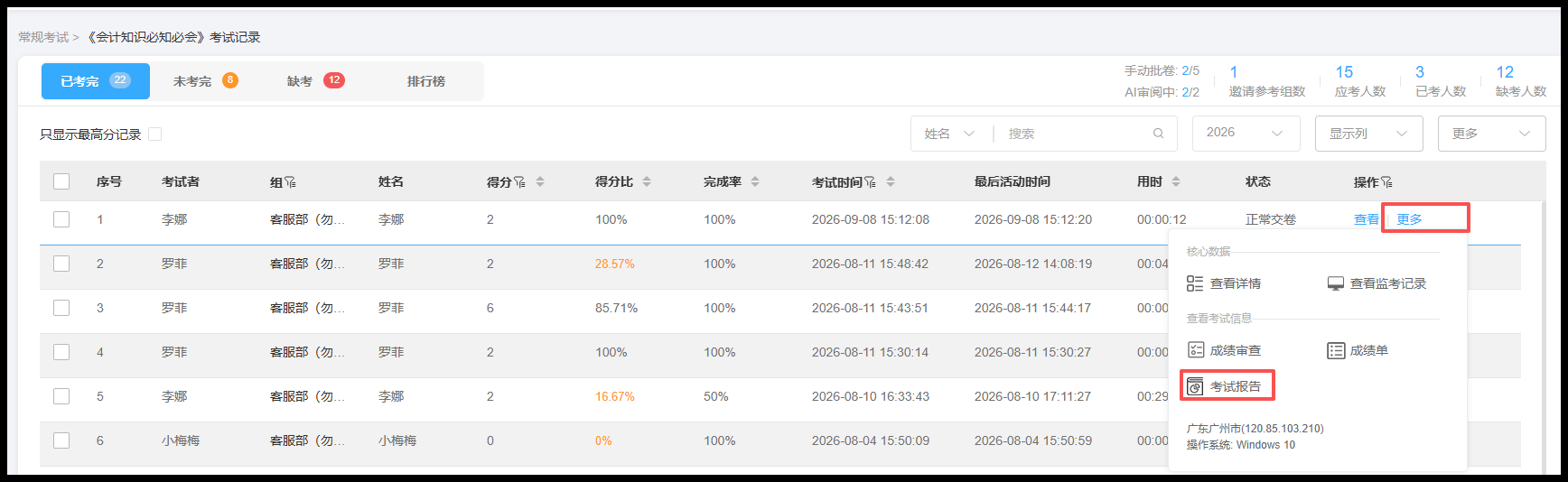Screen dimensions: 1568x482
Task: Open 考试报告 exam report
Action: click(x=1224, y=386)
